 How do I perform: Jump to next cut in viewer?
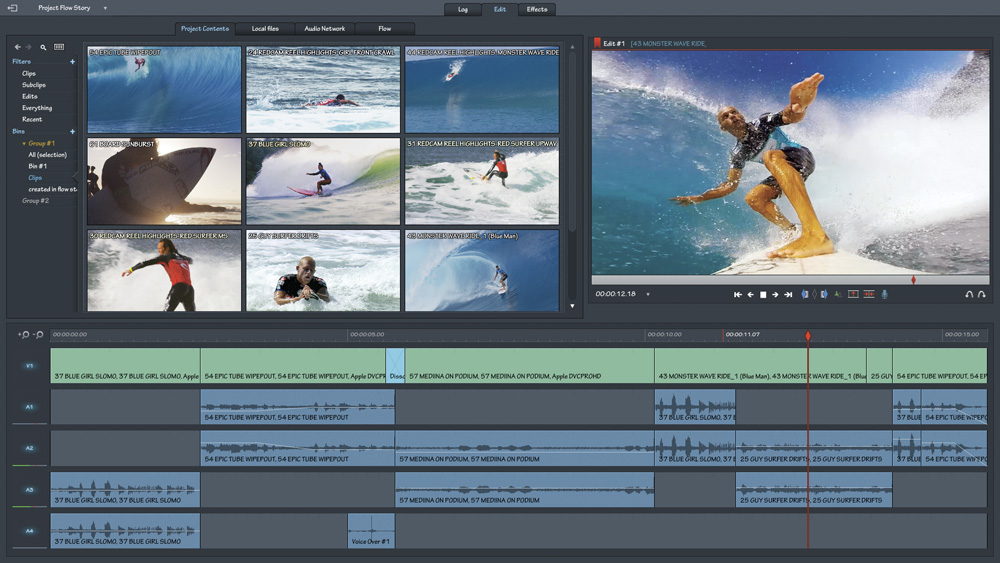pos(788,295)
